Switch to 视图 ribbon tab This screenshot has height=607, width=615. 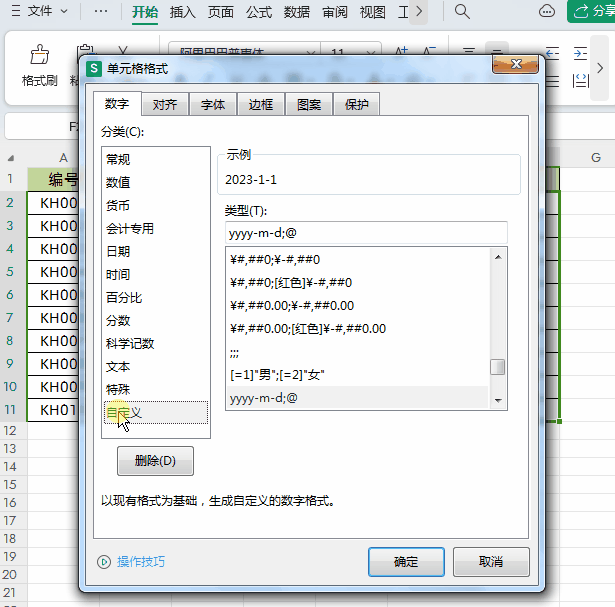[373, 12]
